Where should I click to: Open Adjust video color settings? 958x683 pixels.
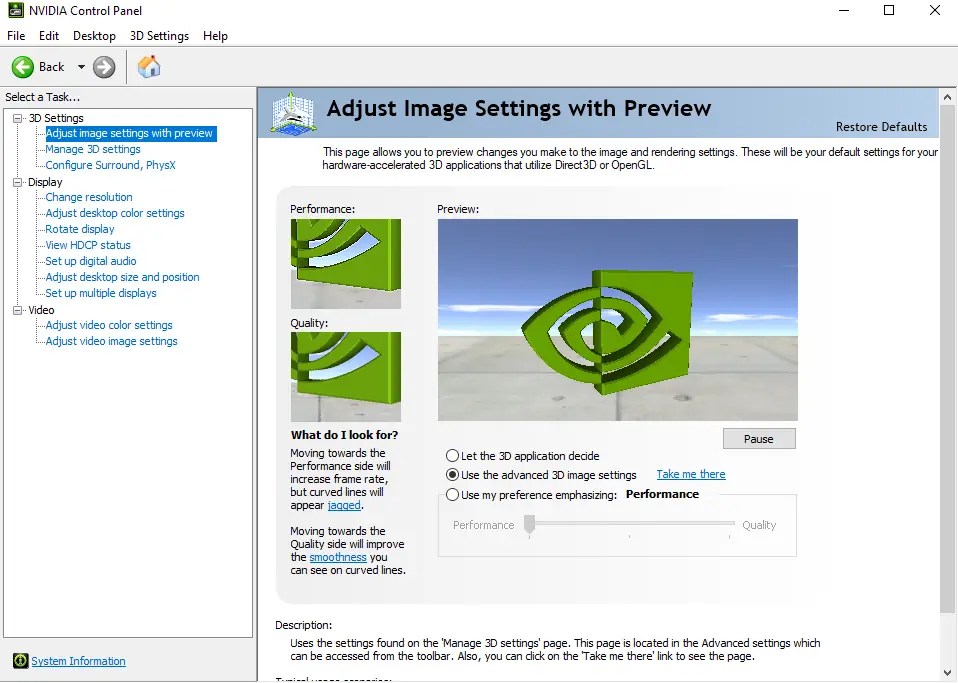[109, 325]
